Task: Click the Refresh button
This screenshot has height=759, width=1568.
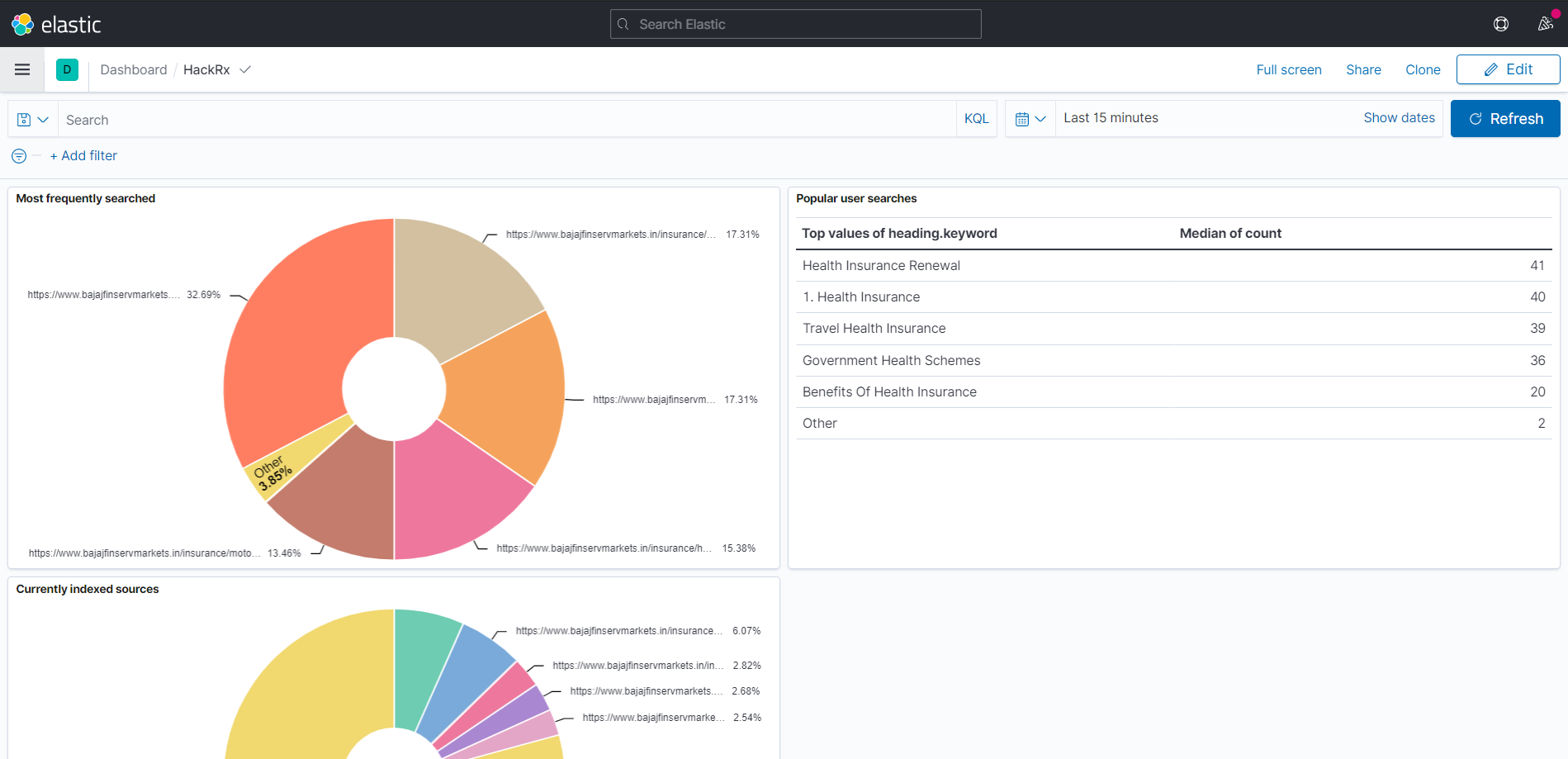Action: 1505,119
